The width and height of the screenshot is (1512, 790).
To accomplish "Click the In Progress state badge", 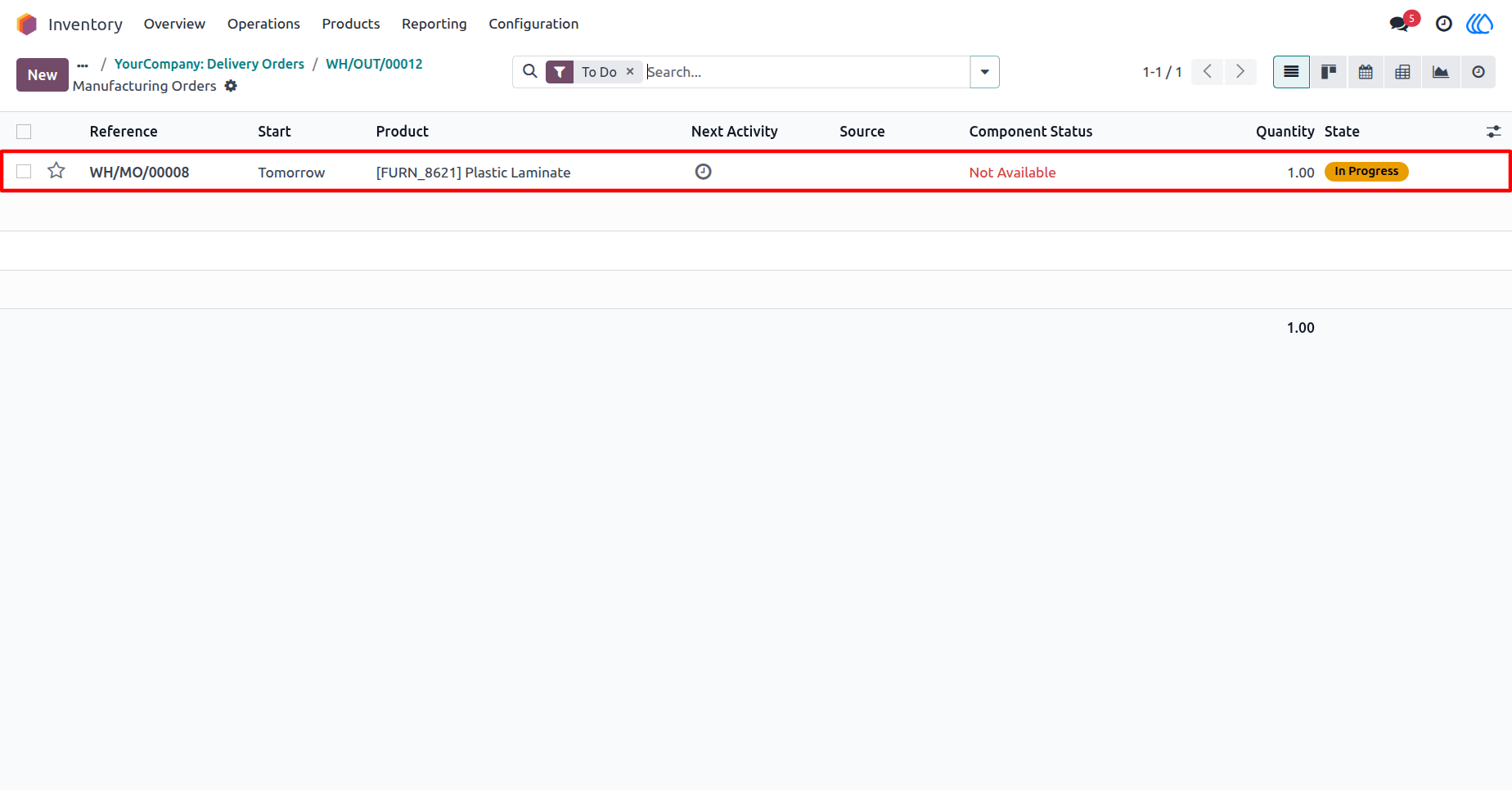I will tap(1366, 171).
